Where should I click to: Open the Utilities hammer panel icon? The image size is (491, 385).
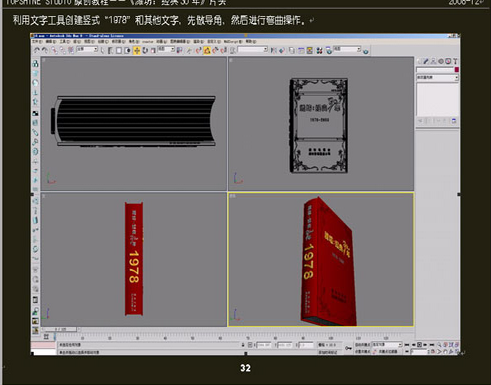(x=455, y=61)
